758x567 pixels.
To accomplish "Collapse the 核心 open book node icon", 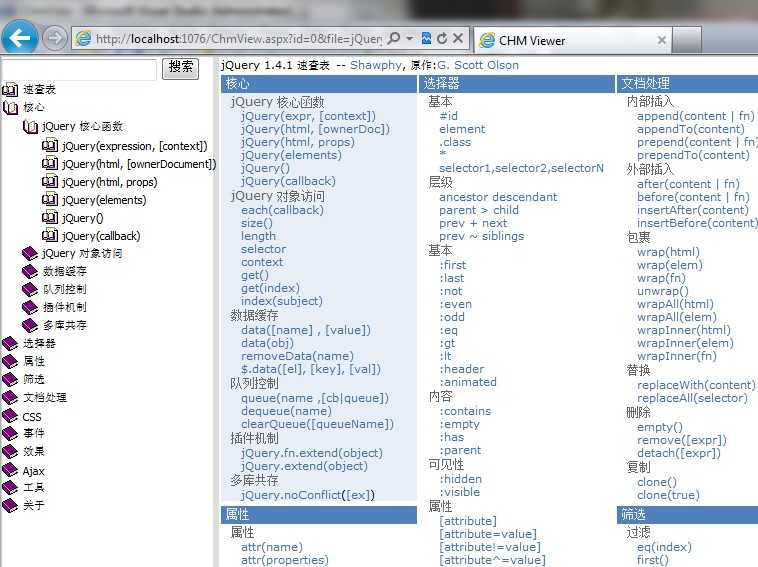I will pos(10,107).
